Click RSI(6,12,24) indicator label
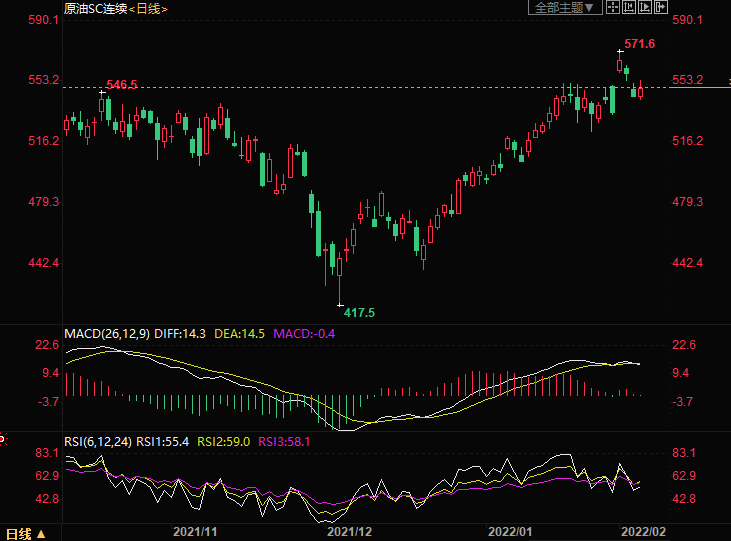731x541 pixels. [x=98, y=440]
